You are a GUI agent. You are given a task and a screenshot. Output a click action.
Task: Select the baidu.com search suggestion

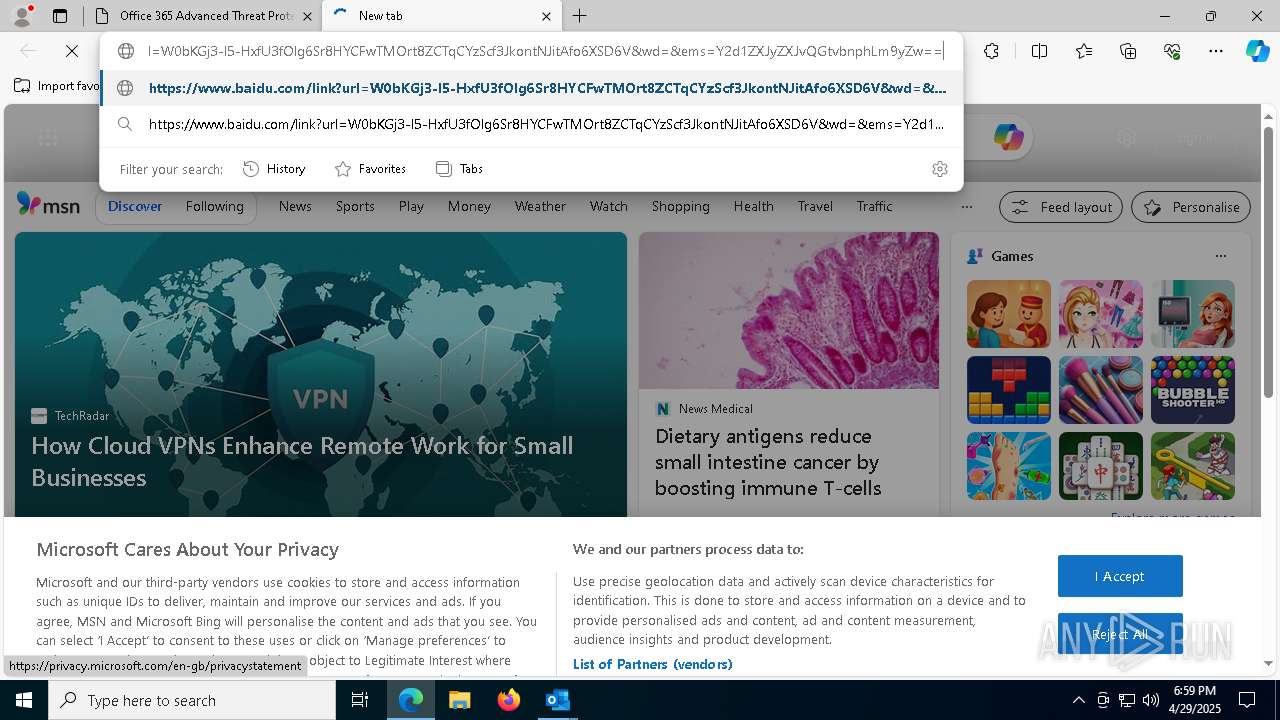point(532,124)
